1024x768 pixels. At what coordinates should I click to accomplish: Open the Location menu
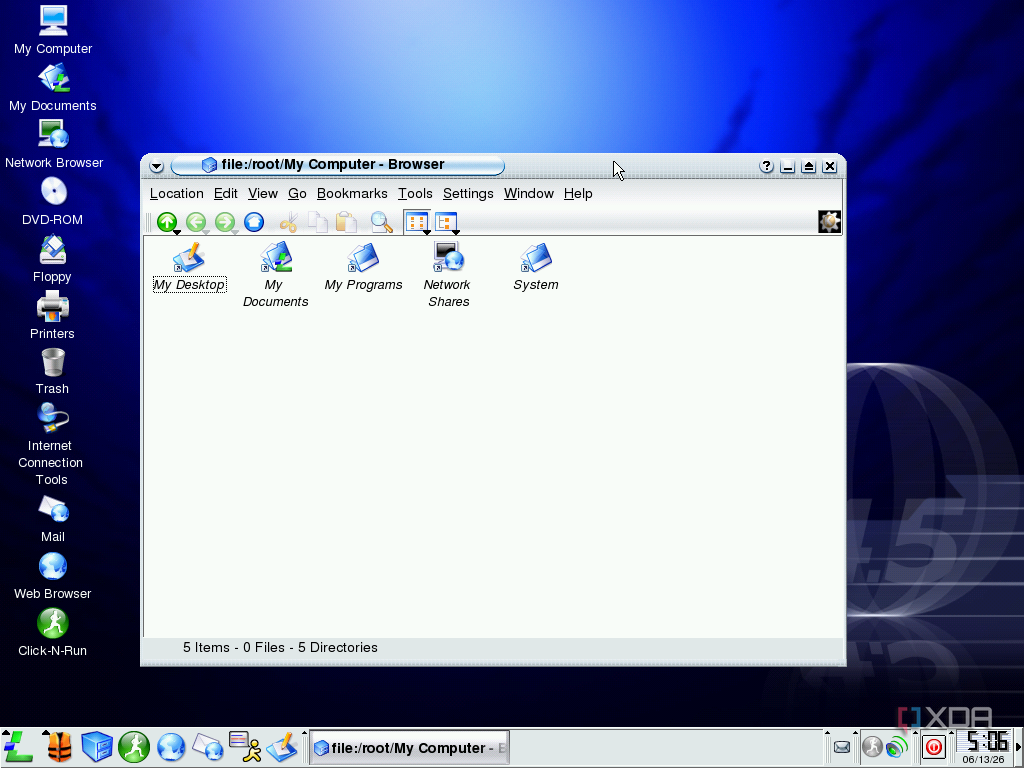[176, 193]
